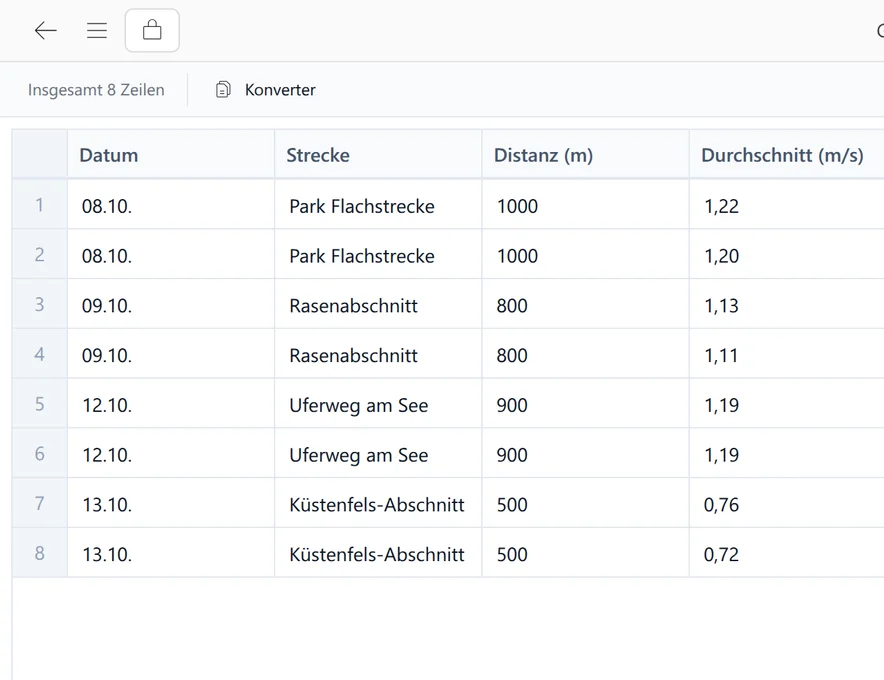Select row number 8 header
This screenshot has height=680, width=884.
click(39, 553)
